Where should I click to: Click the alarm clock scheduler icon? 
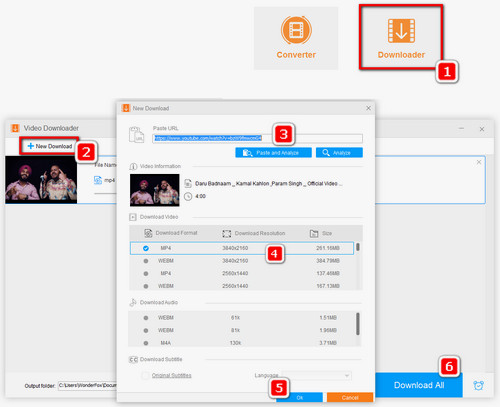click(x=478, y=385)
